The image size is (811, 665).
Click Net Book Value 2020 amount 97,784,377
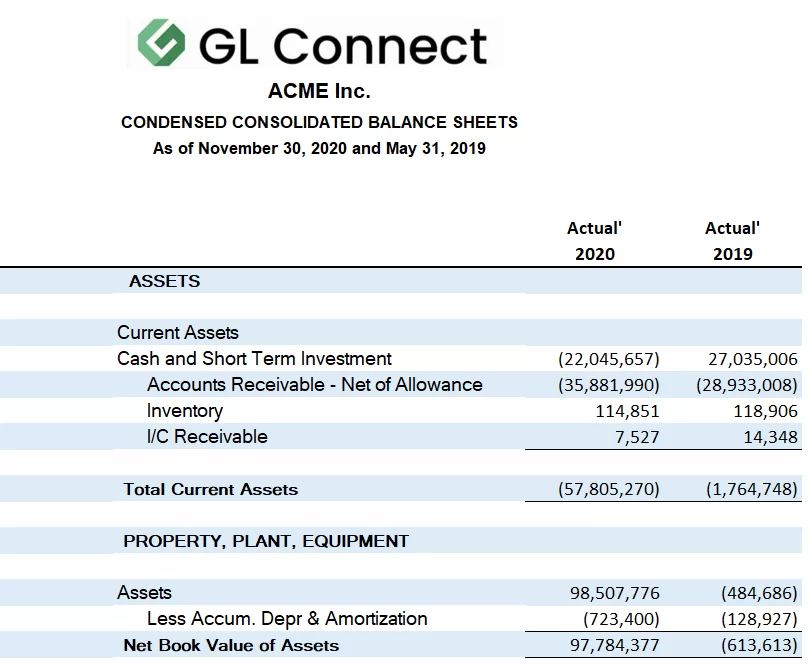pos(614,645)
